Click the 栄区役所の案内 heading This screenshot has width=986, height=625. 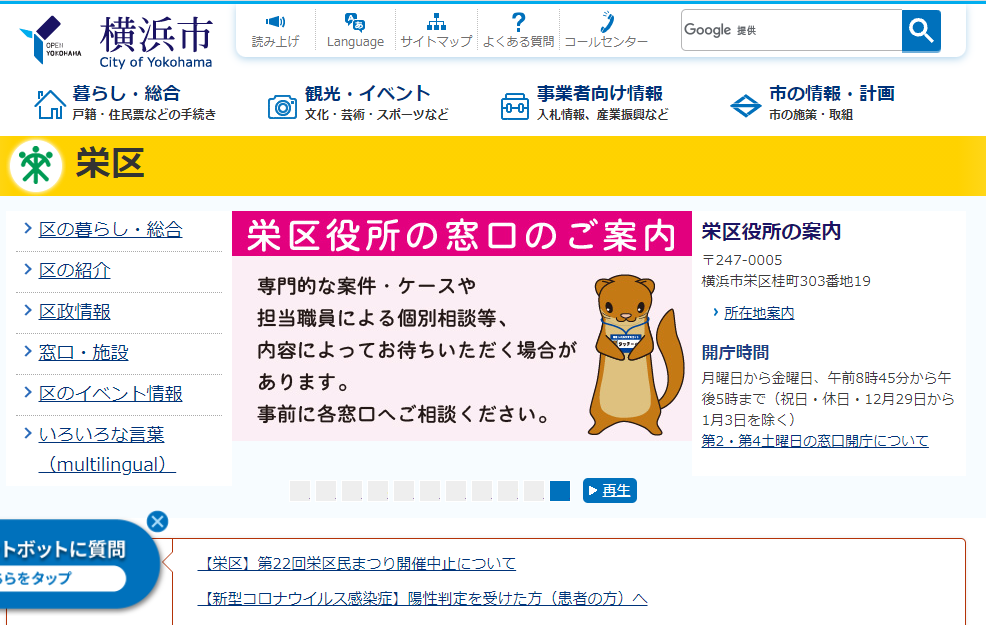(x=771, y=231)
